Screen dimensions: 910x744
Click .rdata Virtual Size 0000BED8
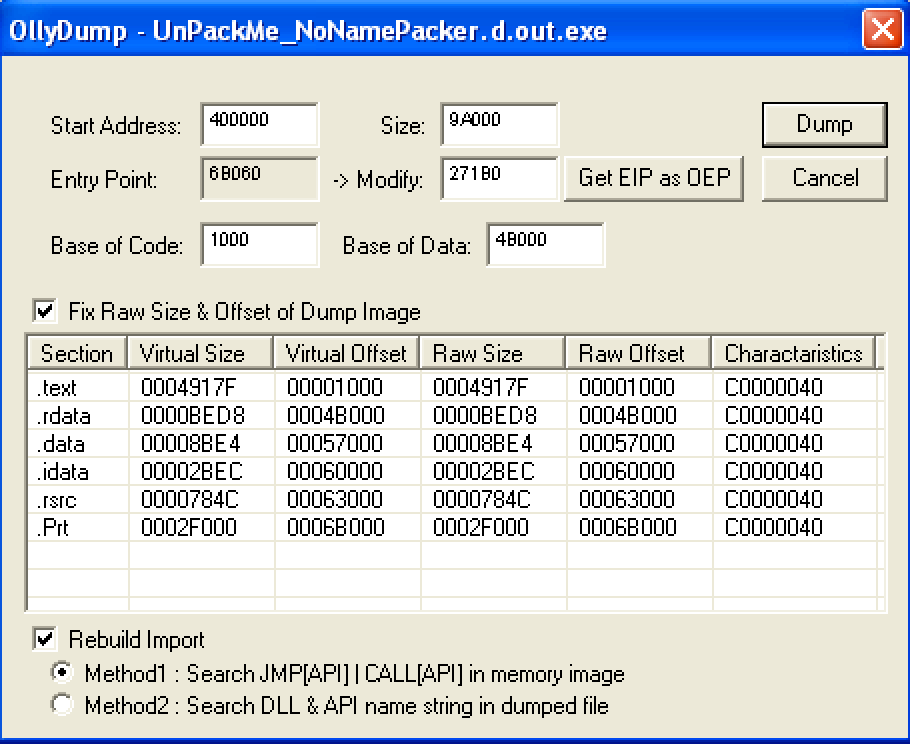[193, 415]
